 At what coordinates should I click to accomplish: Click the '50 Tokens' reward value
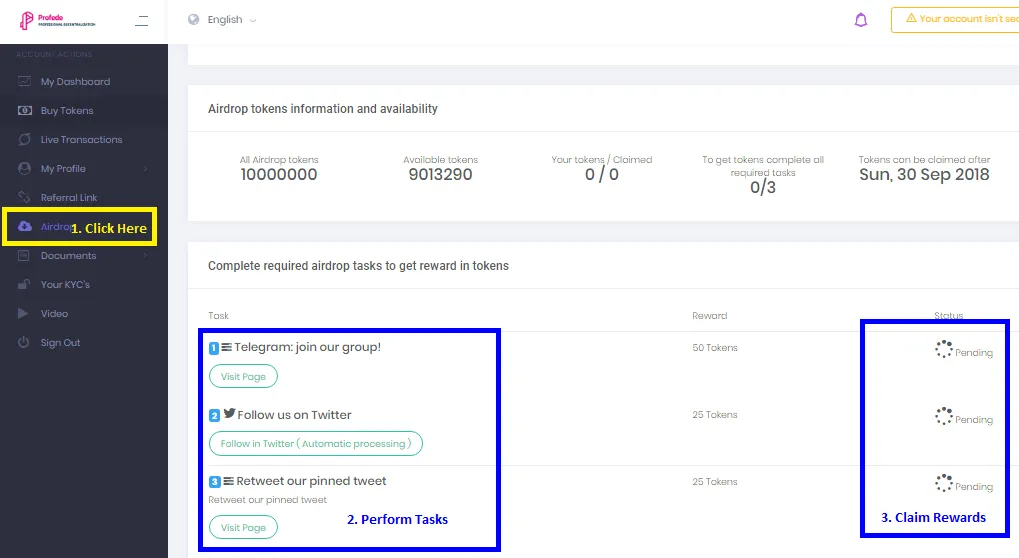click(715, 348)
